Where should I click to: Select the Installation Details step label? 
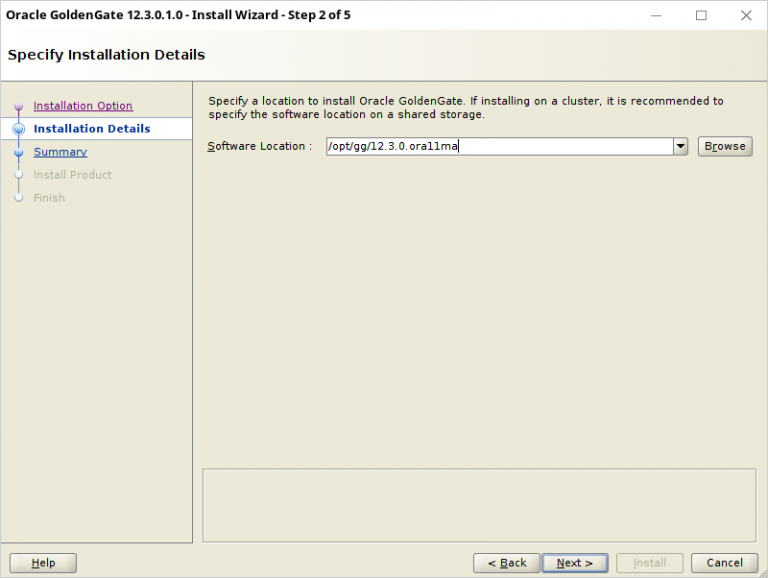point(92,129)
